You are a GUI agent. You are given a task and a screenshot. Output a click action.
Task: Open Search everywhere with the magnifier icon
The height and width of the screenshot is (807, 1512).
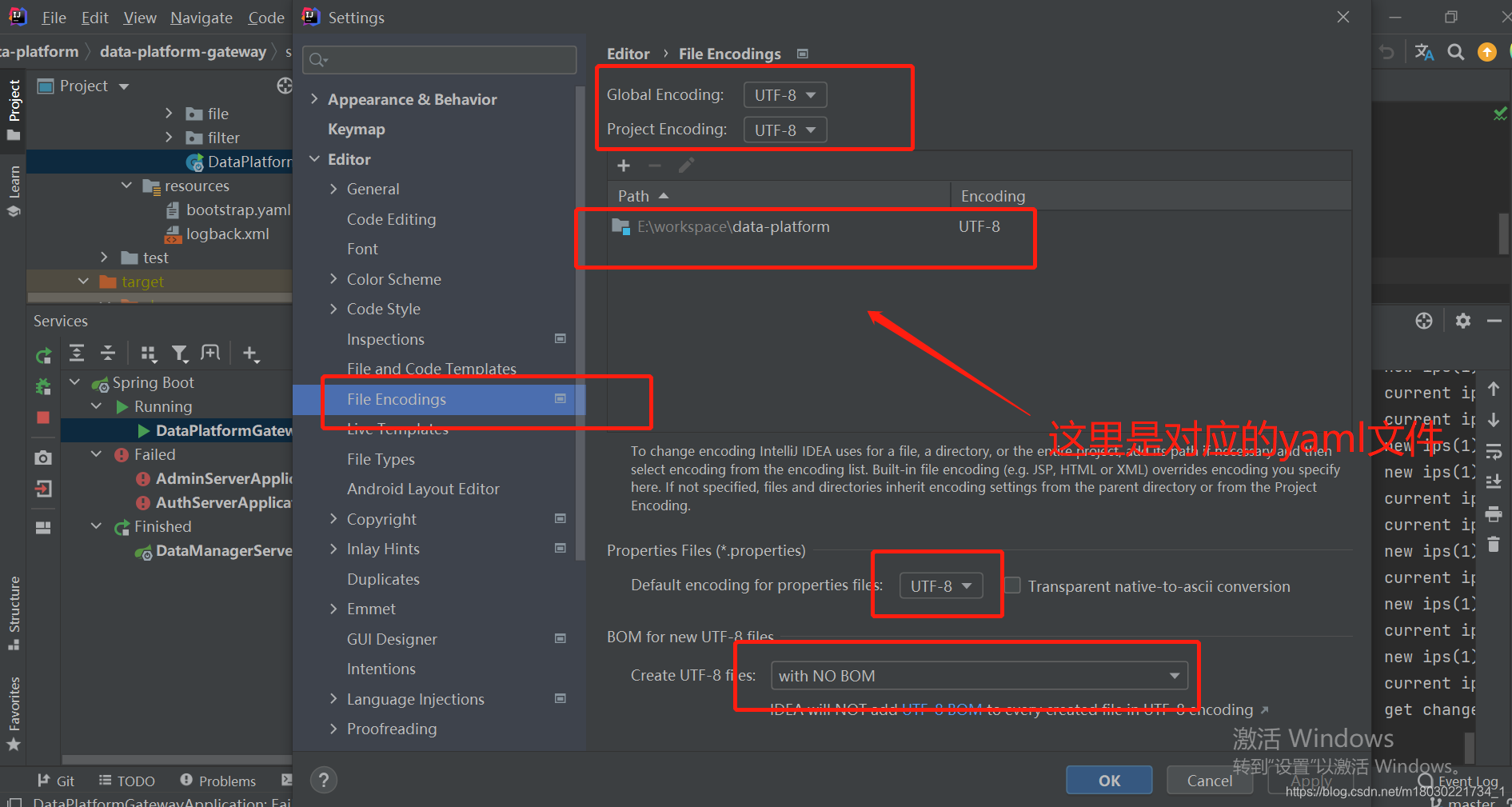tap(1455, 51)
